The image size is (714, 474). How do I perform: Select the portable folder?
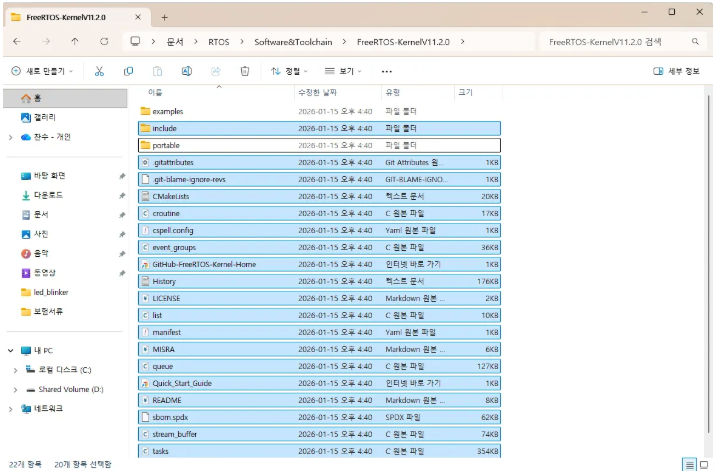[319, 145]
